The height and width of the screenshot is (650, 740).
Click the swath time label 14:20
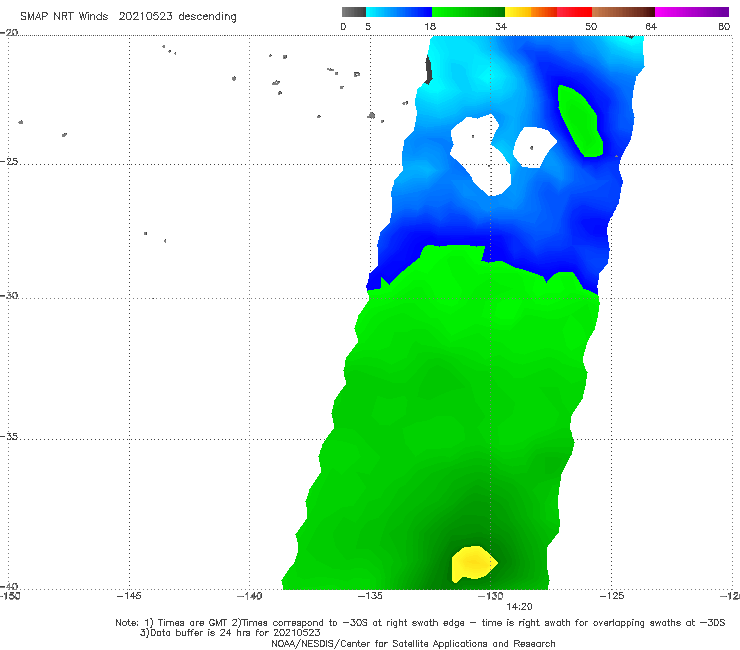coord(519,607)
